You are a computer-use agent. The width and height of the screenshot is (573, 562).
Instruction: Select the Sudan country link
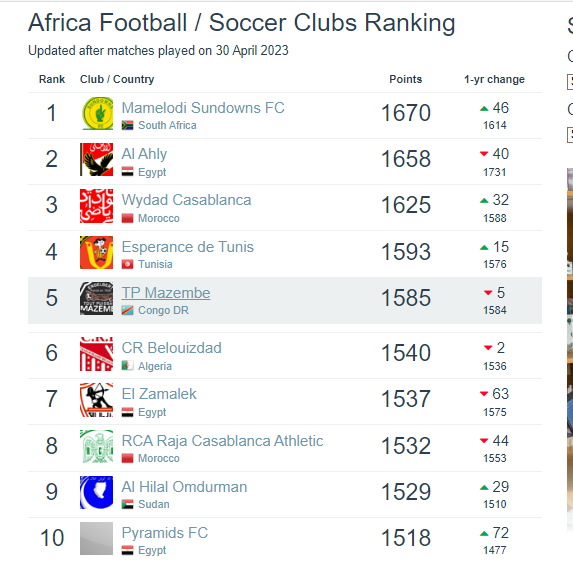(153, 504)
